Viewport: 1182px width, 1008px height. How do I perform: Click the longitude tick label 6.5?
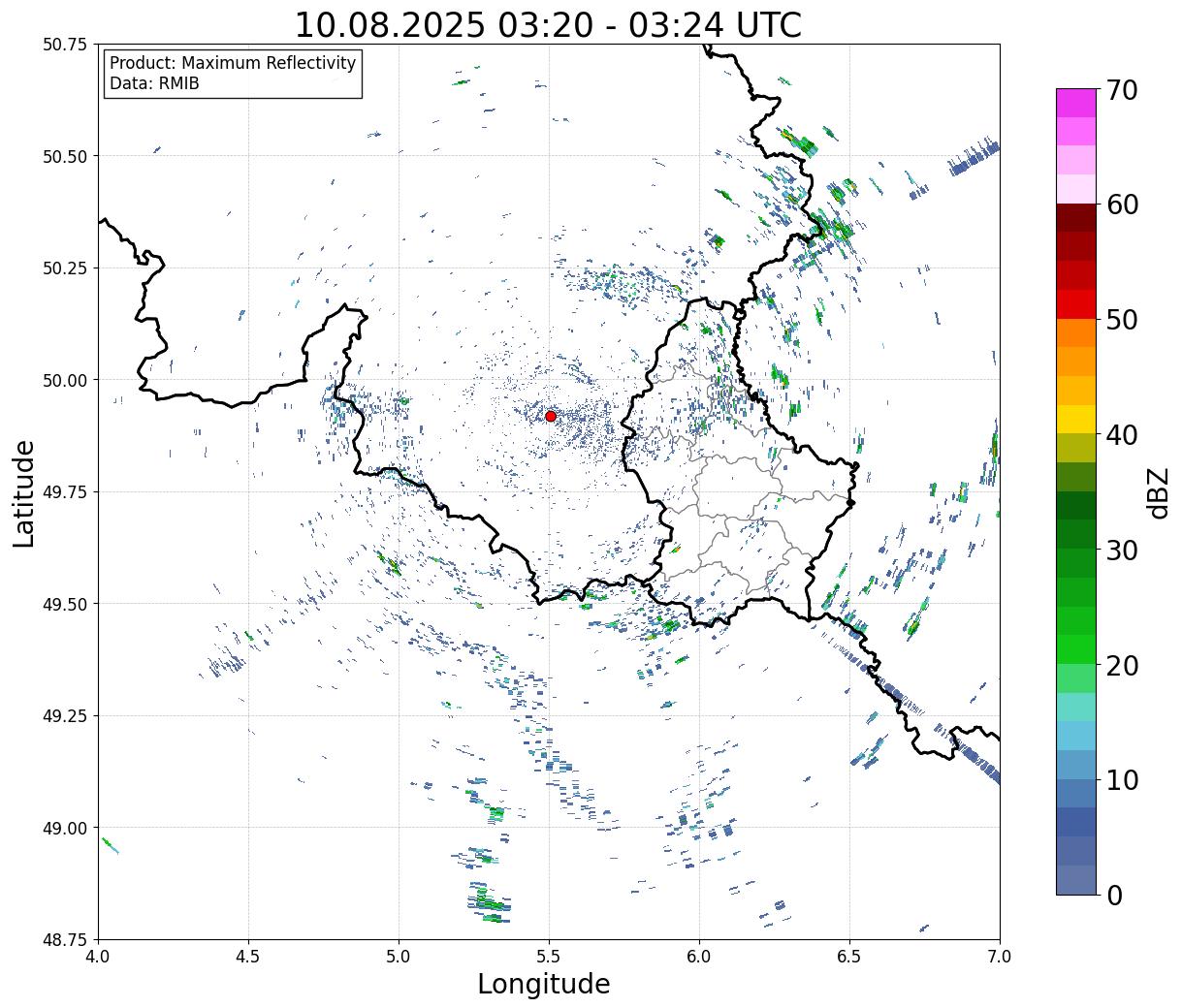(849, 957)
